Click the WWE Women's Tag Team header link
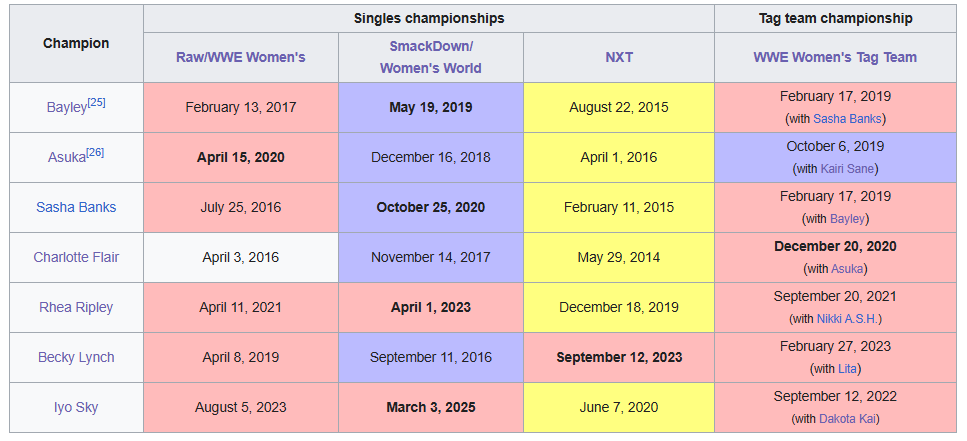This screenshot has height=441, width=967. point(835,57)
